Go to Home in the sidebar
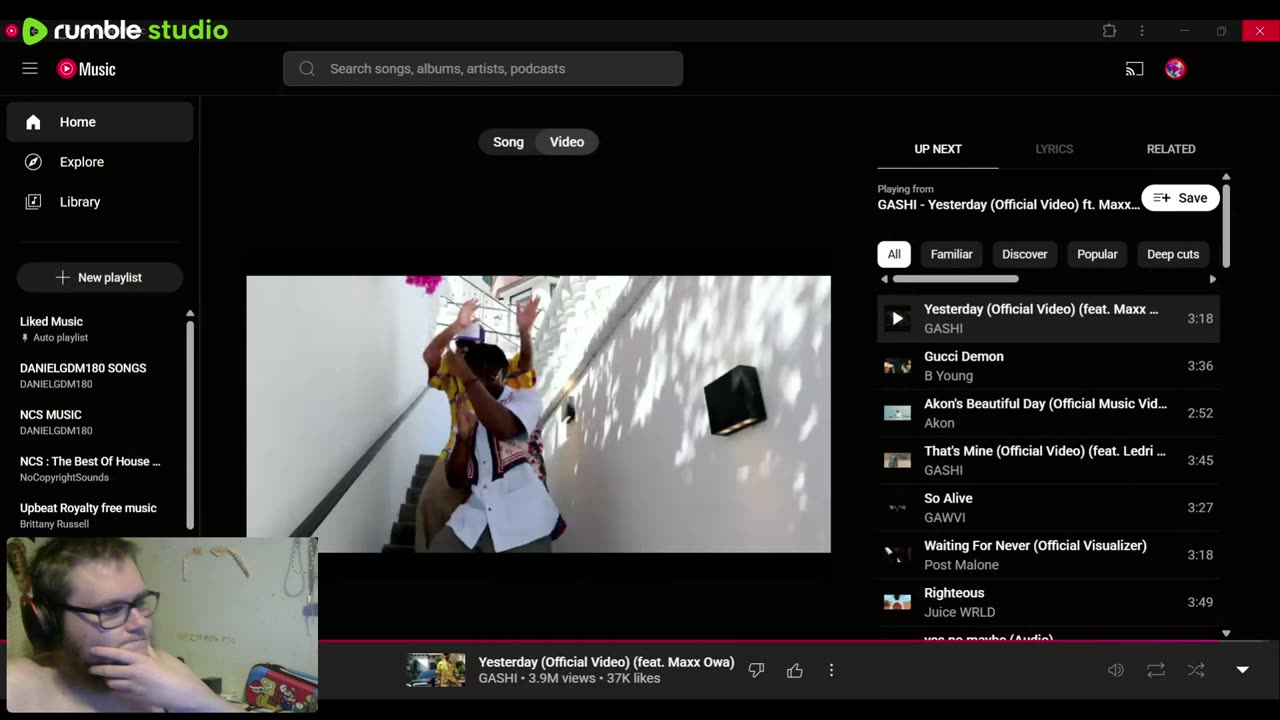Screen dimensions: 1280x720 [100, 122]
